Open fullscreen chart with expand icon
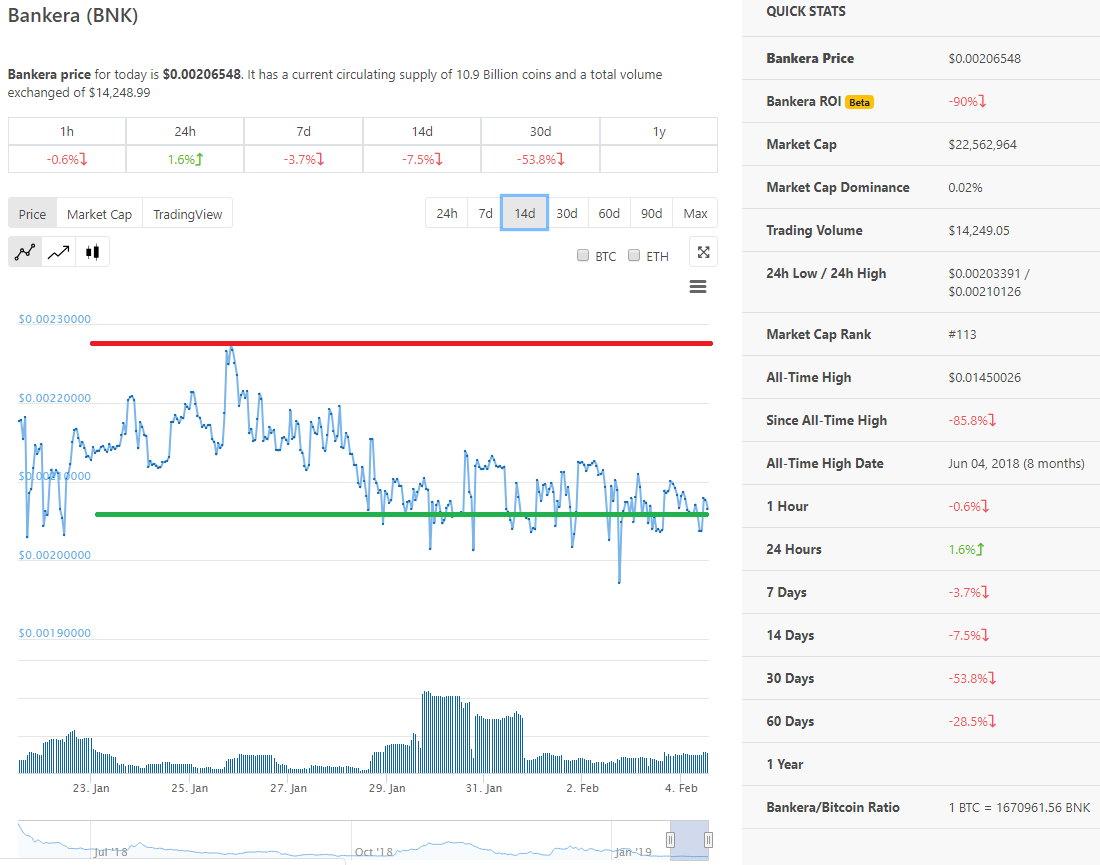This screenshot has height=865, width=1100. coord(704,252)
